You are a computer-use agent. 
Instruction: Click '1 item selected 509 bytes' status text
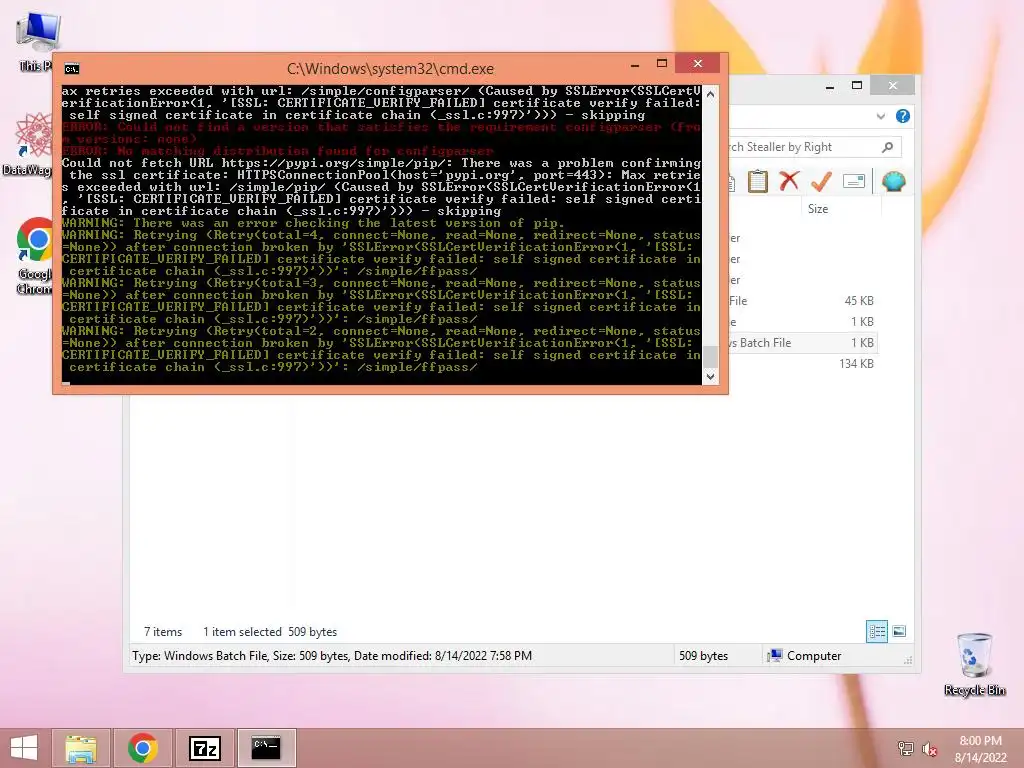tap(270, 632)
